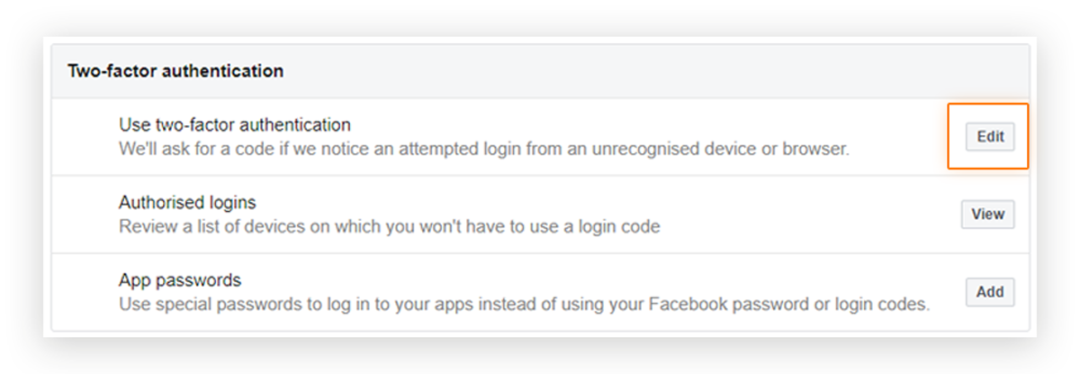Click the 'Authorised logins' heading text
1080x374 pixels.
[x=187, y=203]
